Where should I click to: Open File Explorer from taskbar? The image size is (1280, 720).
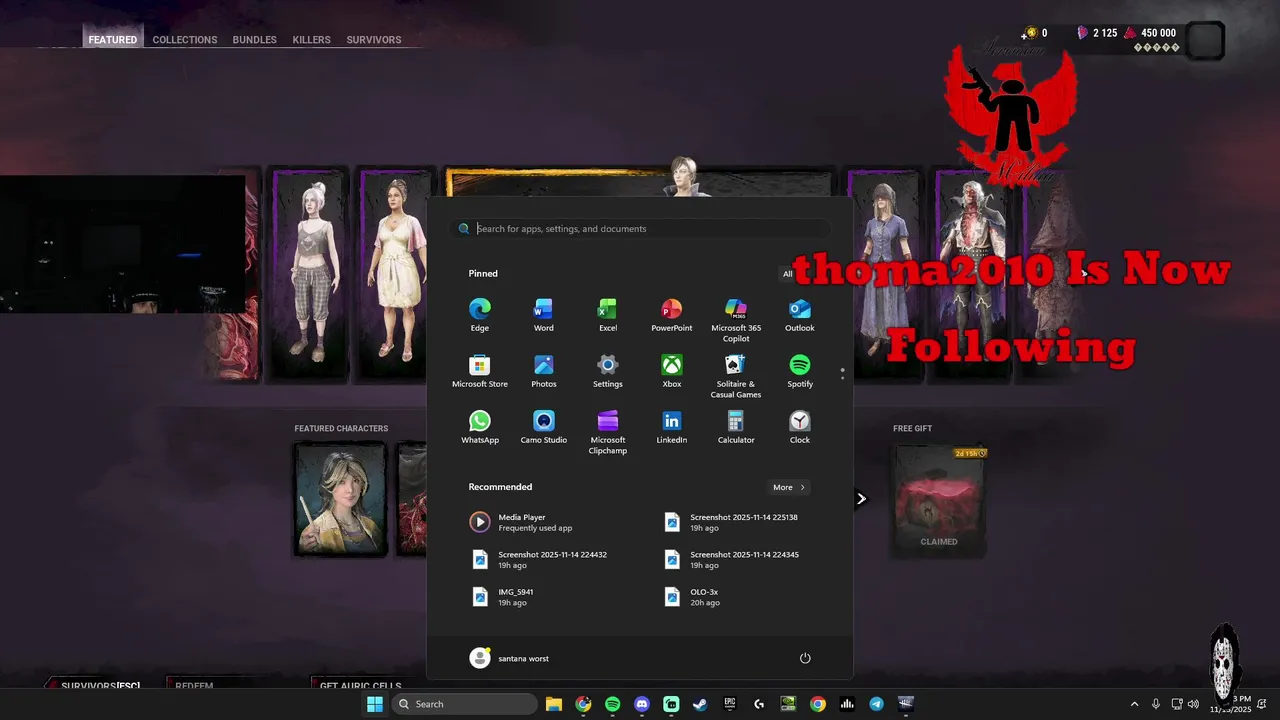(554, 704)
